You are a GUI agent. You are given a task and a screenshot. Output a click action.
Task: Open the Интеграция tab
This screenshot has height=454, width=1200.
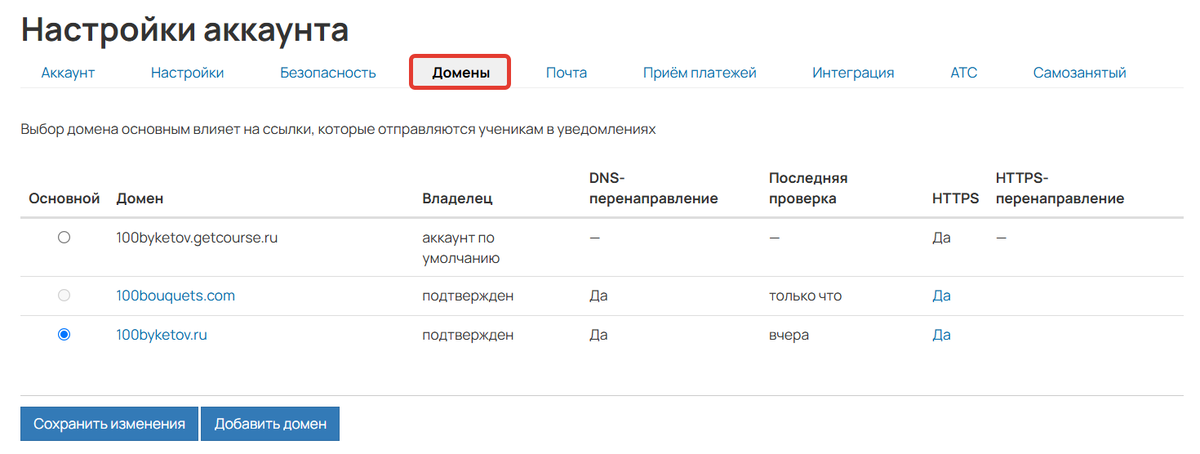pos(853,72)
